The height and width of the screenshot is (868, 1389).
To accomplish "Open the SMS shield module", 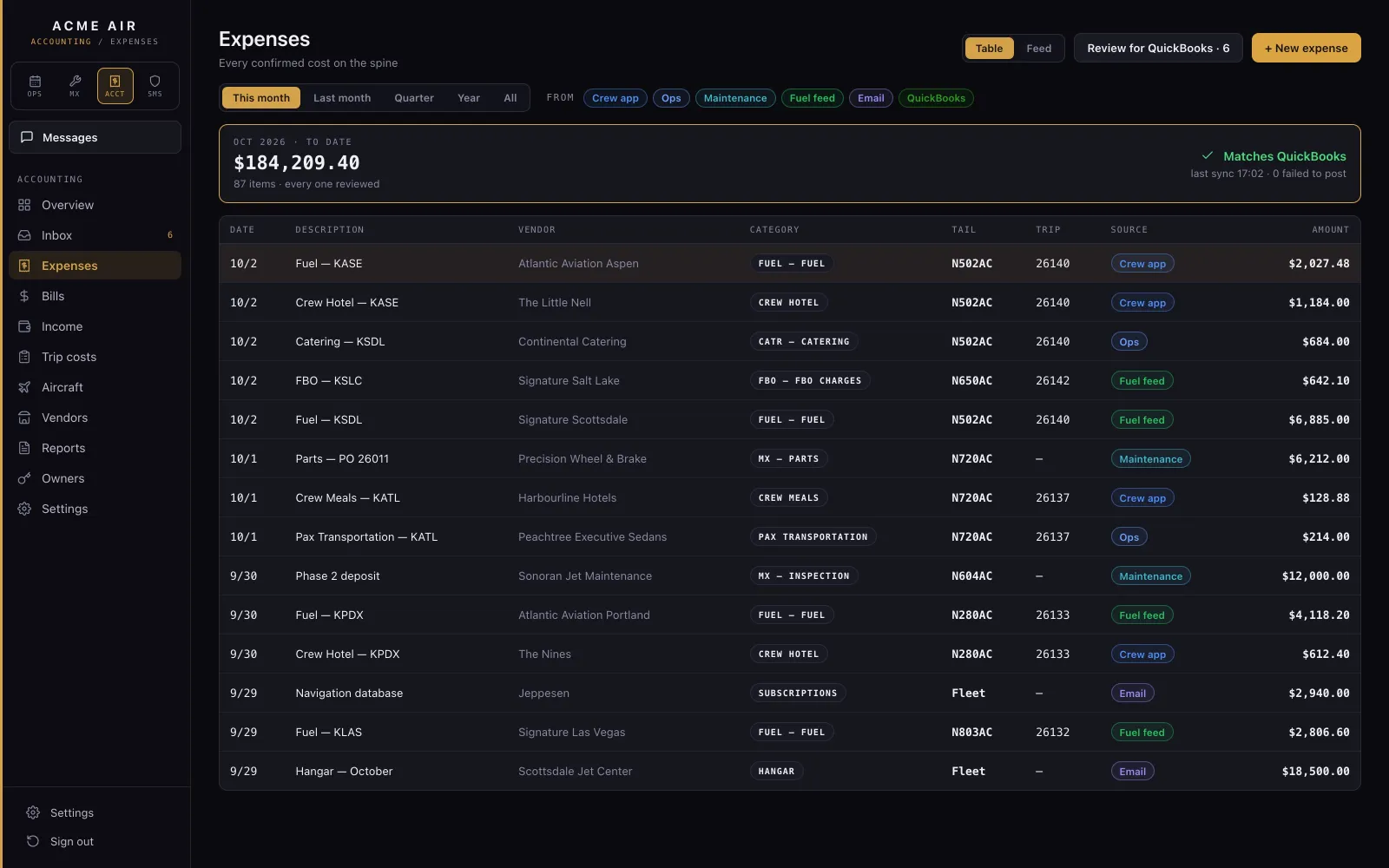I will point(155,86).
